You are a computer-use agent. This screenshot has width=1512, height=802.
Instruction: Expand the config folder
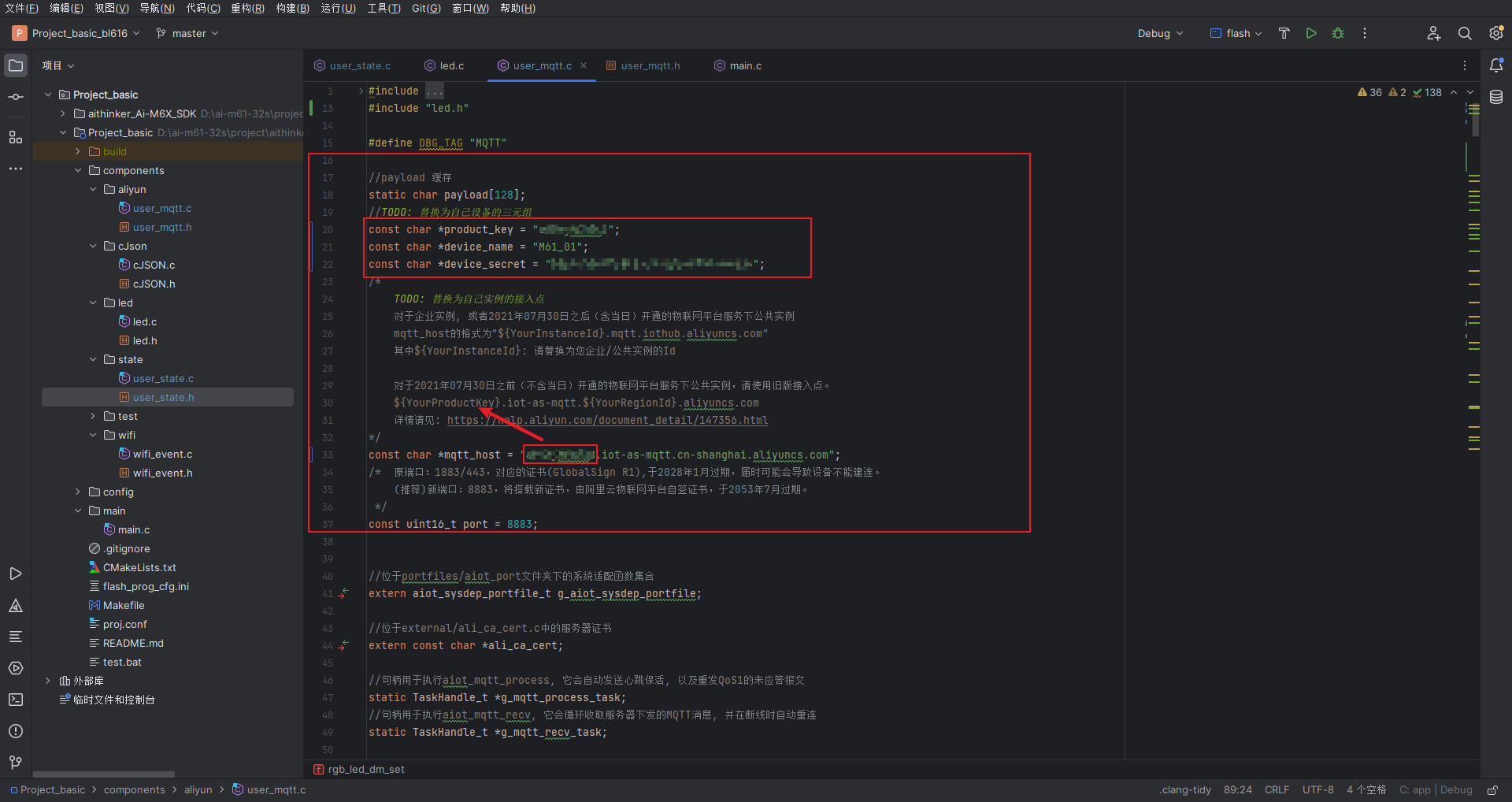pos(78,492)
